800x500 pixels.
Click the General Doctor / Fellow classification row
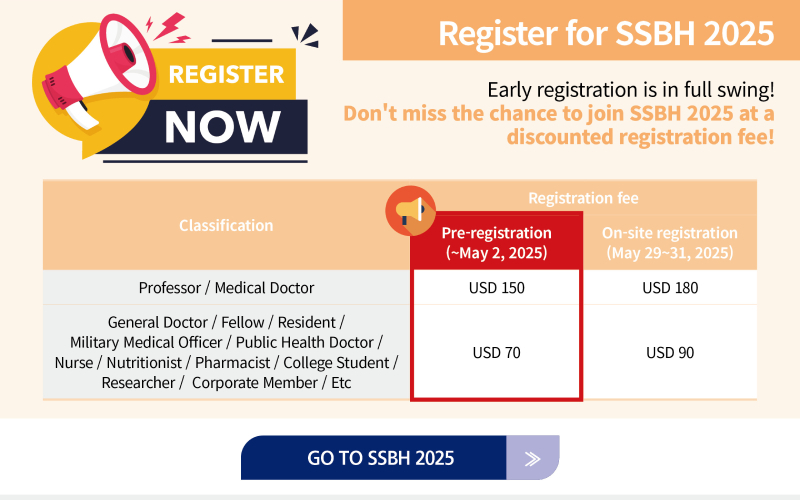226,353
